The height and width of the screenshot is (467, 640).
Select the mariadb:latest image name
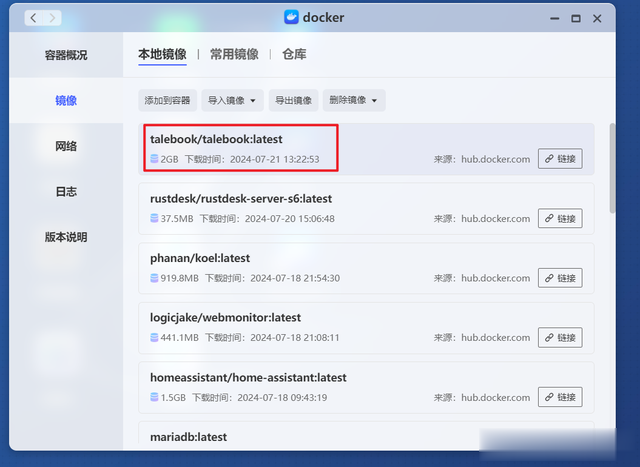pyautogui.click(x=189, y=437)
